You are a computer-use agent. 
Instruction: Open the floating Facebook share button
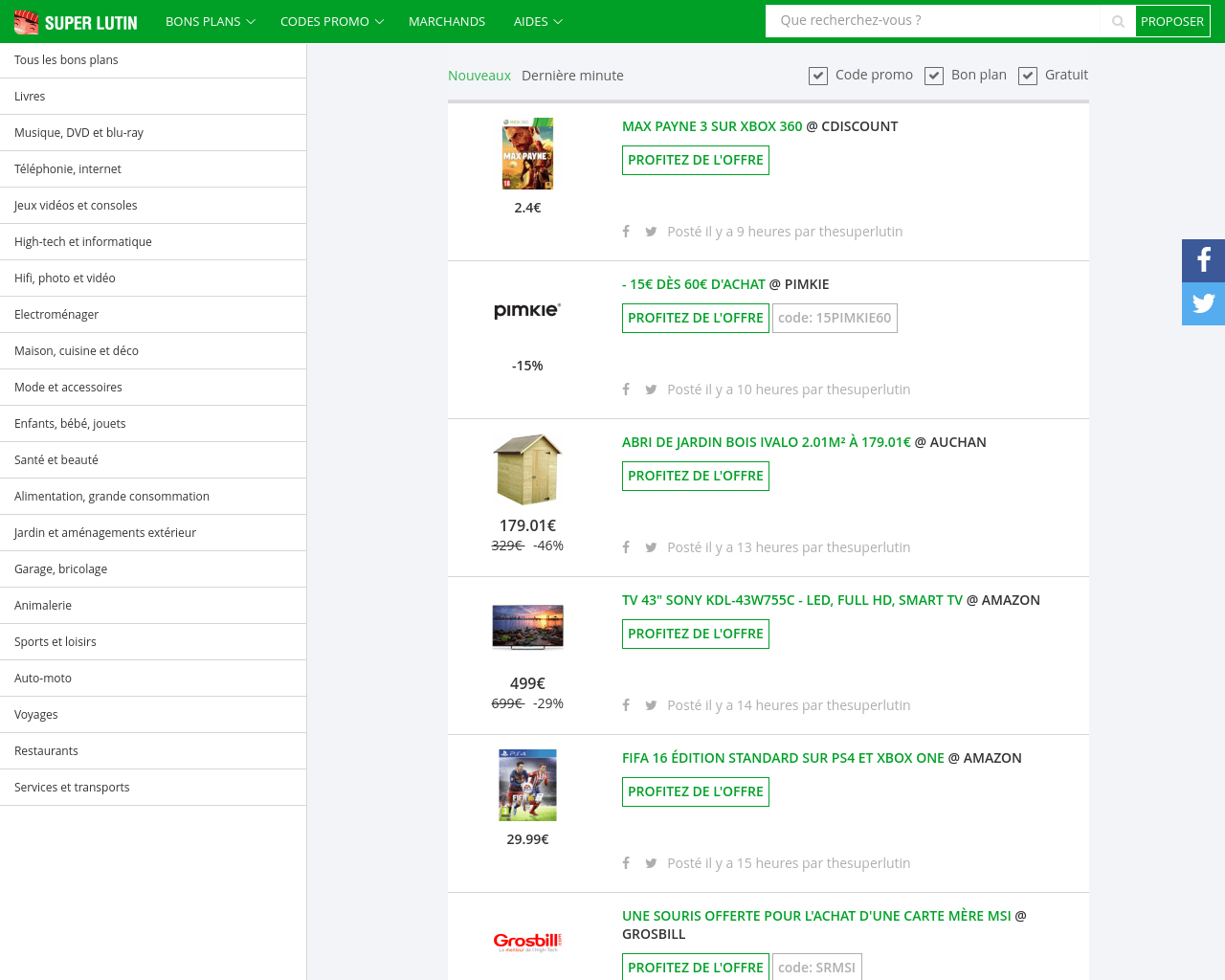(x=1204, y=260)
